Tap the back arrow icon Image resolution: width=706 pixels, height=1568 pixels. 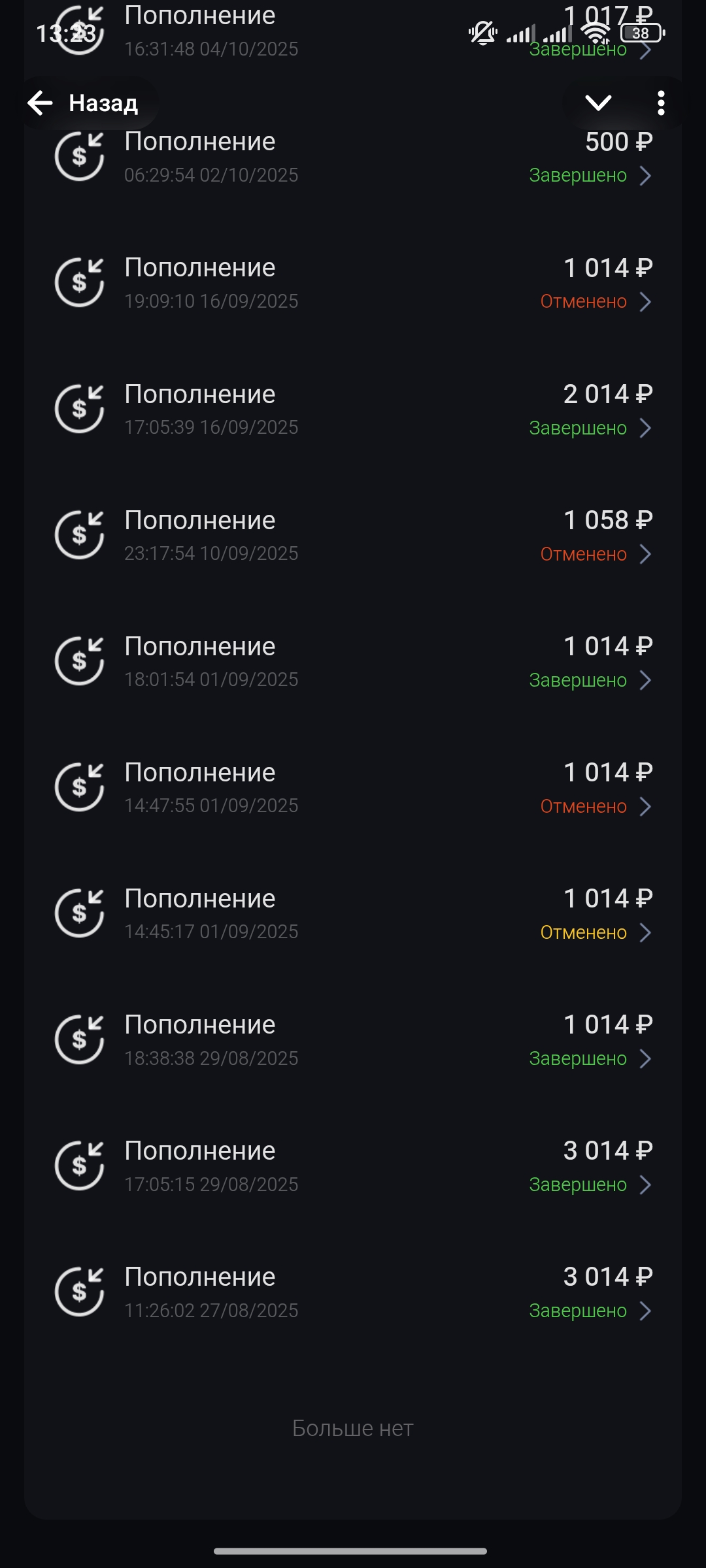(41, 103)
